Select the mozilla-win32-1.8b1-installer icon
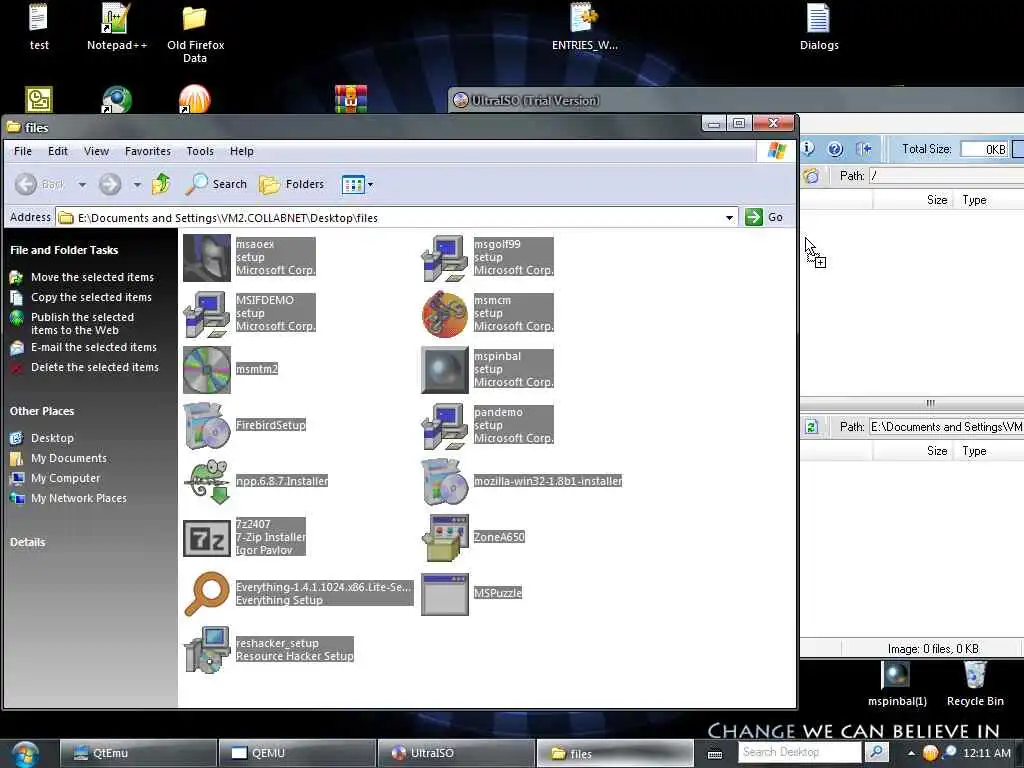 coord(445,482)
